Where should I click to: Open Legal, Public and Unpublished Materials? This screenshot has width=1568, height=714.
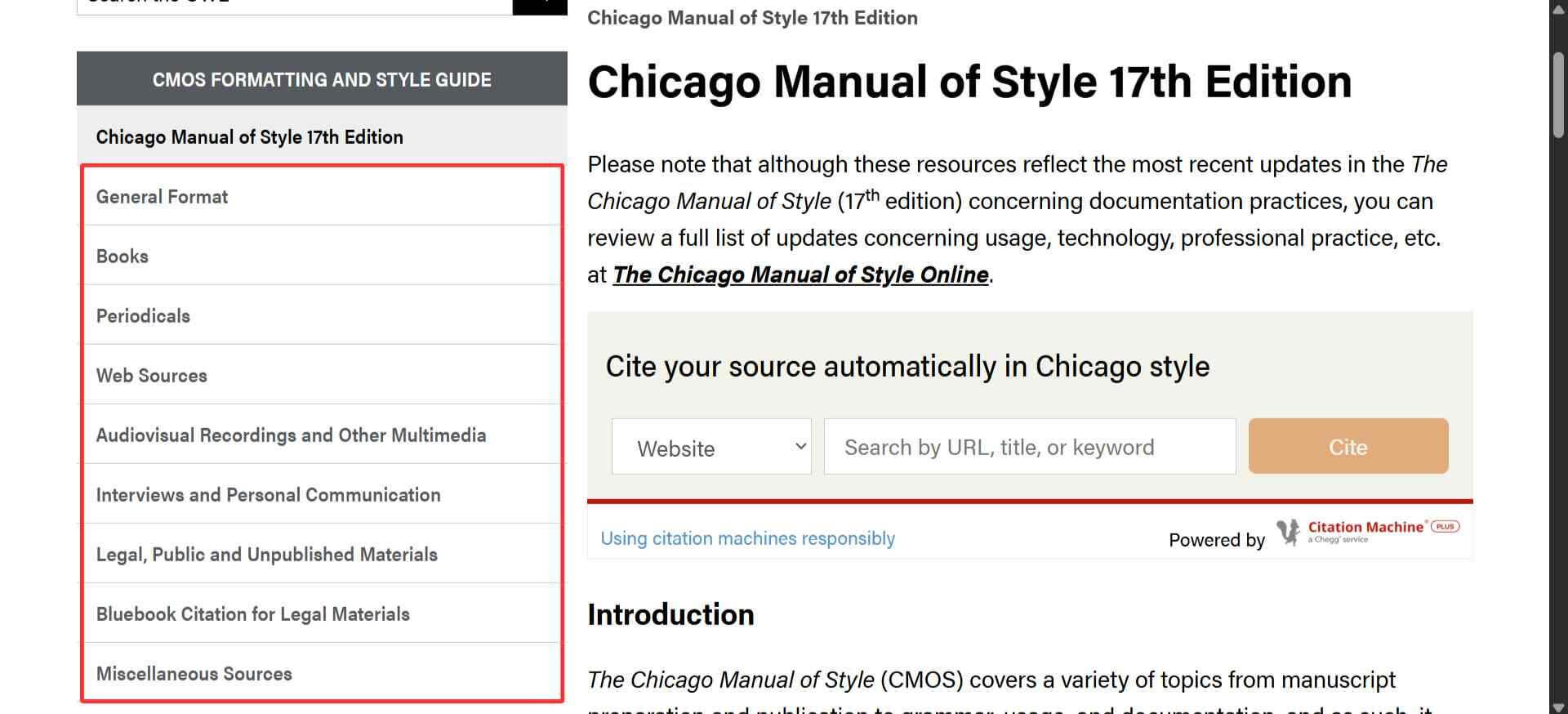pyautogui.click(x=266, y=555)
